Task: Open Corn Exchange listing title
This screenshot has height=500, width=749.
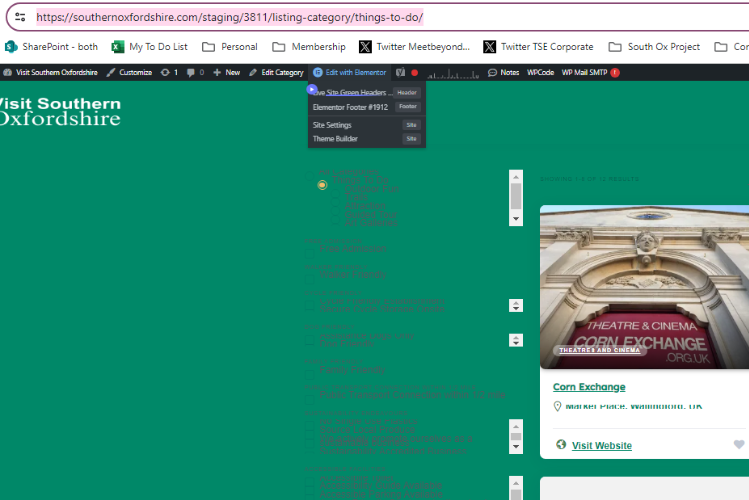Action: click(x=589, y=387)
